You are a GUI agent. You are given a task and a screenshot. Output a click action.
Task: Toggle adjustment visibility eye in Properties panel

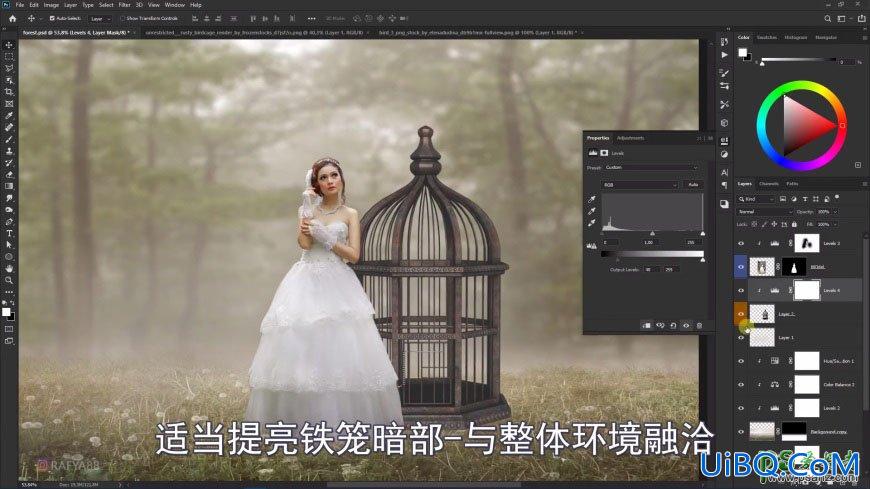[x=686, y=325]
